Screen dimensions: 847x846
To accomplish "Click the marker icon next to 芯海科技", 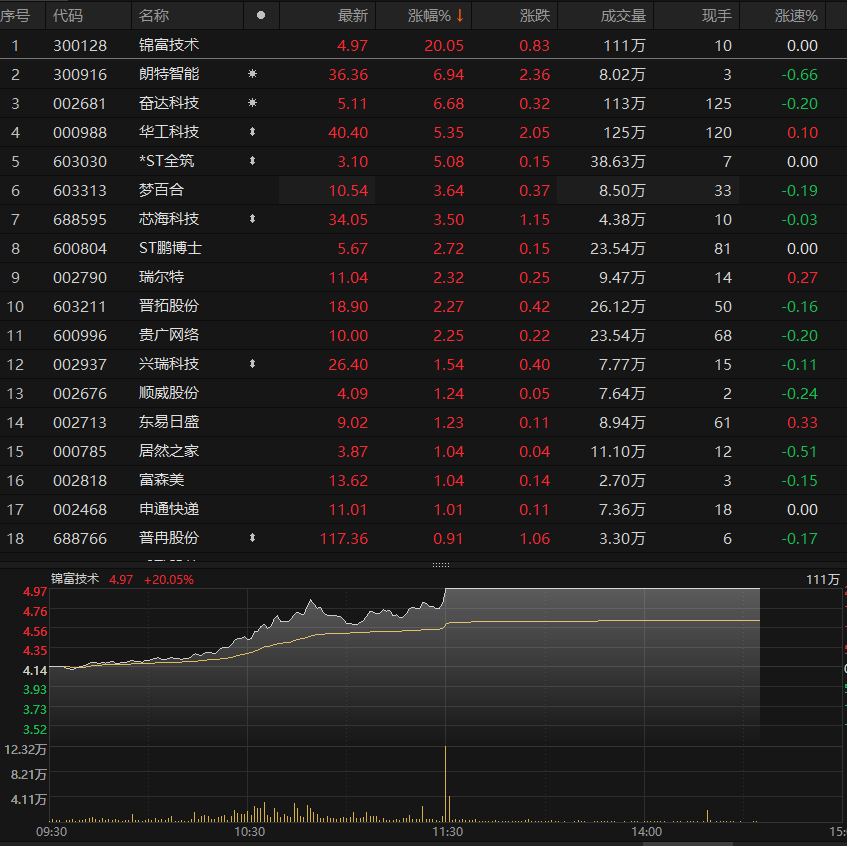I will click(x=252, y=219).
